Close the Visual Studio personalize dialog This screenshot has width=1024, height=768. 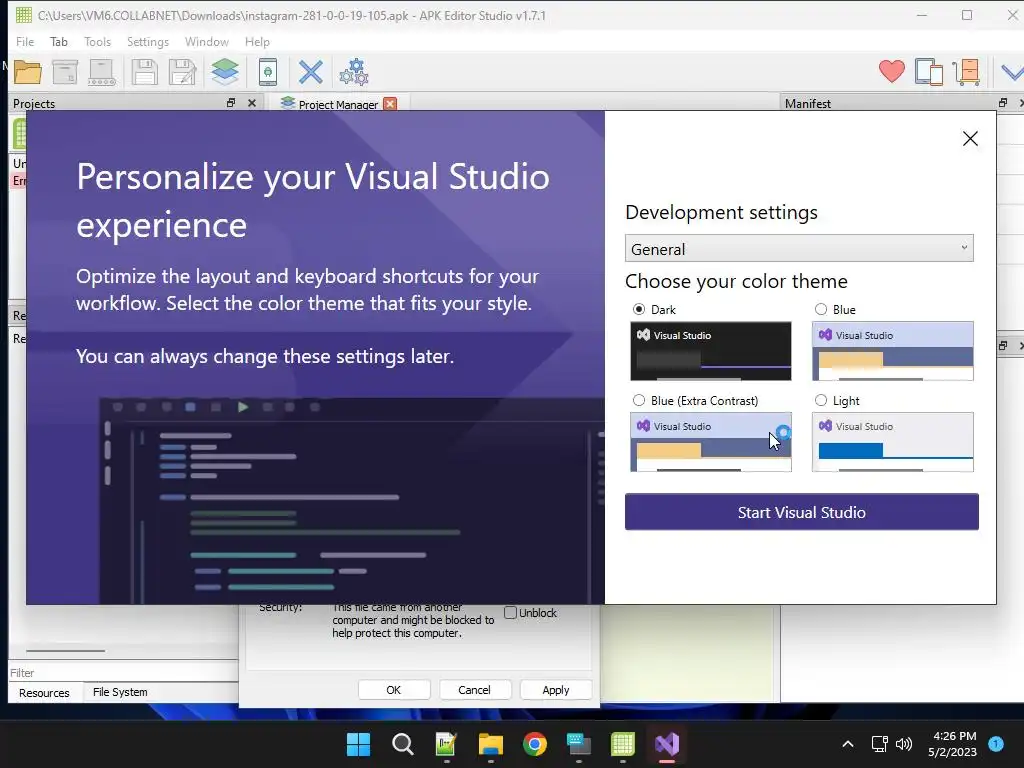[970, 138]
